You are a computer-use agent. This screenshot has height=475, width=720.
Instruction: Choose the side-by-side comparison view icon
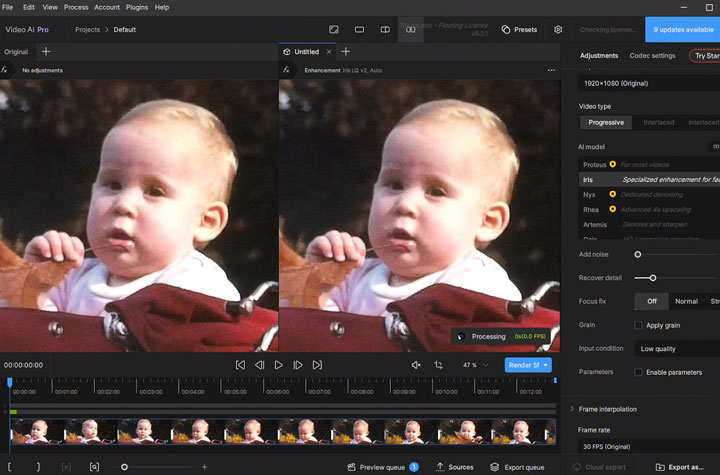411,29
